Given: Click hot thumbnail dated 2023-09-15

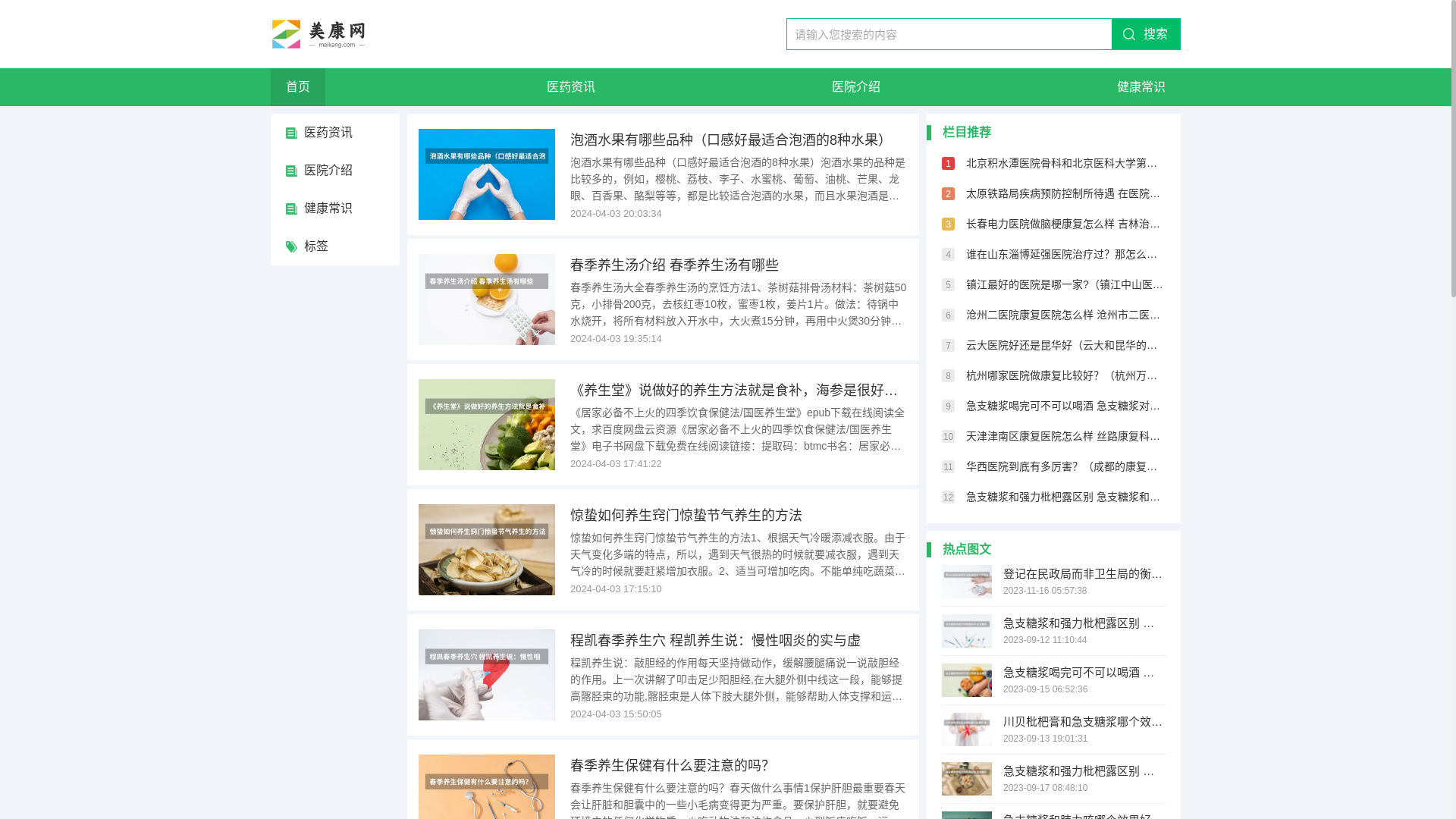Looking at the screenshot, I should [x=967, y=680].
